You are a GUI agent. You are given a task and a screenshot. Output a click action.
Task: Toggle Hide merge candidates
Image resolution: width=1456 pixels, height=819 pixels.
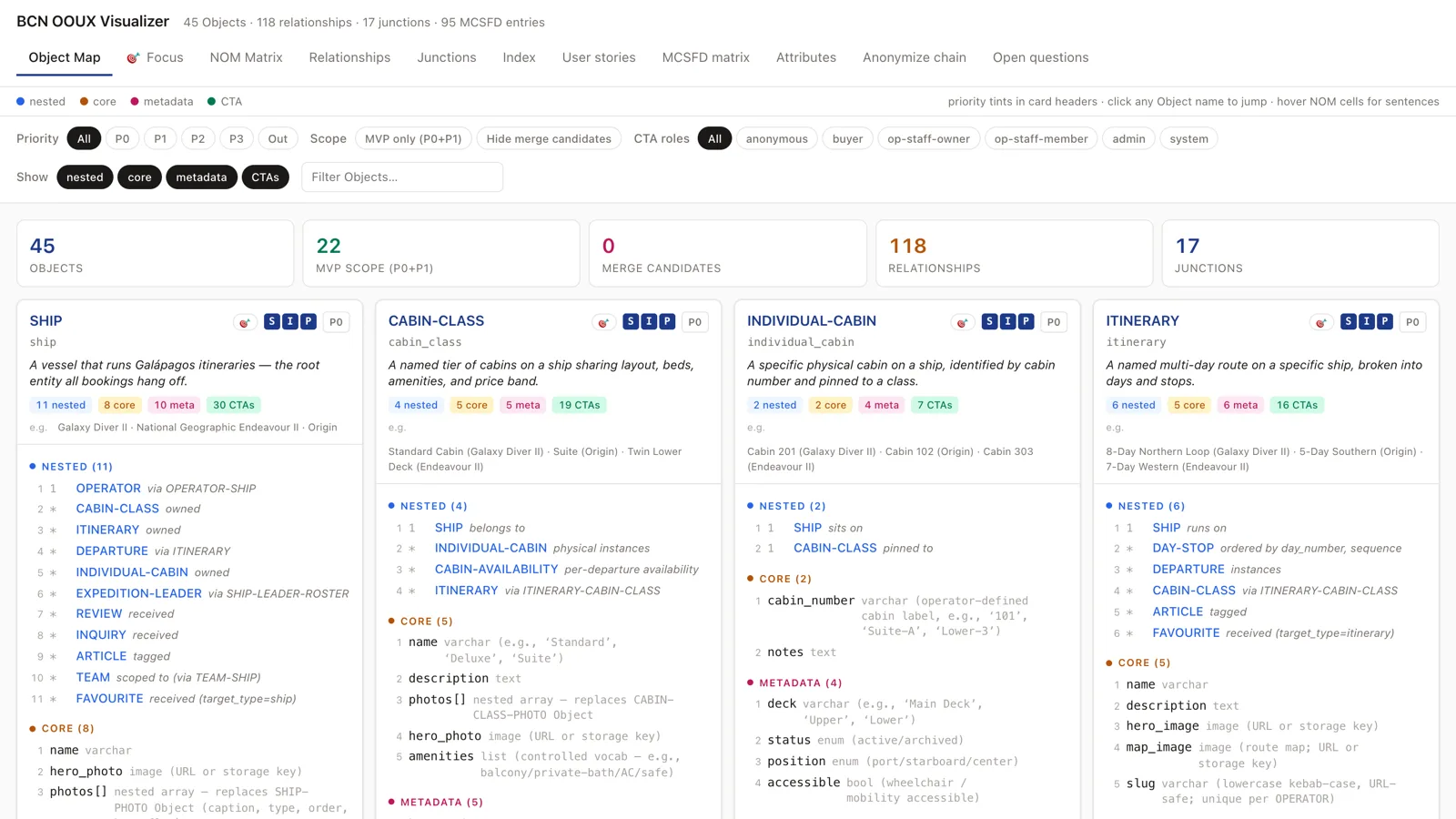pyautogui.click(x=549, y=139)
